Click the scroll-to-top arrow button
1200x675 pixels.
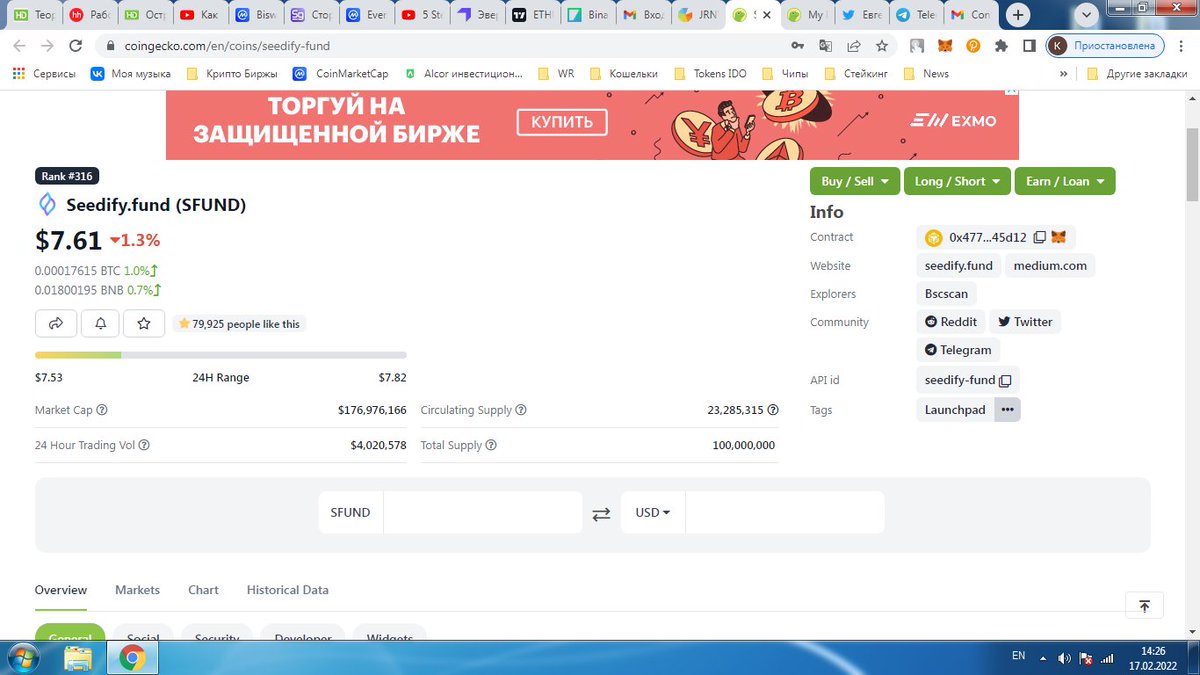point(1144,605)
